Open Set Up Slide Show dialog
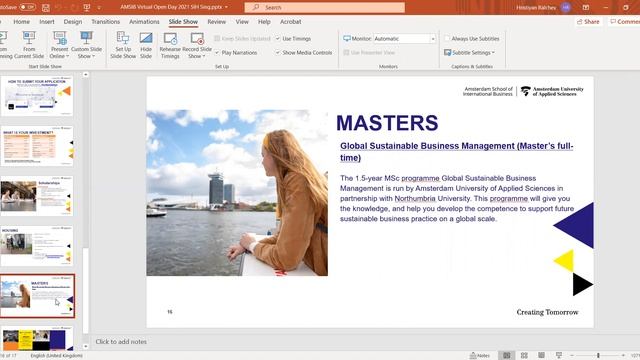The height and width of the screenshot is (360, 640). (x=123, y=45)
